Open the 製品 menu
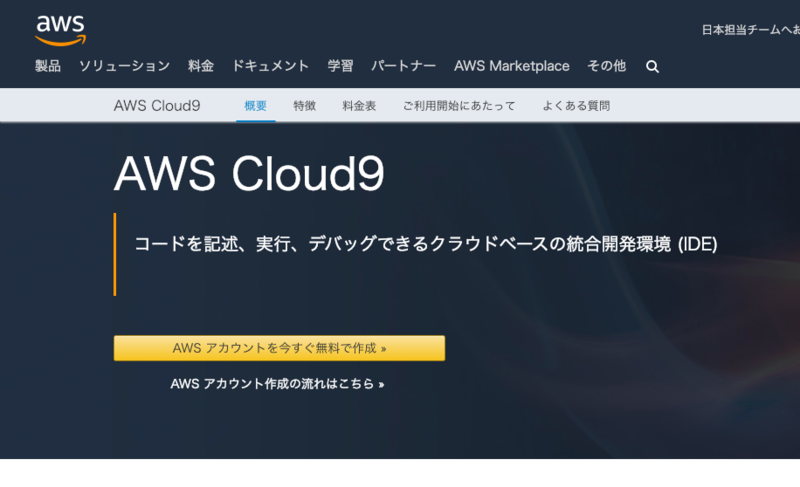800x487 pixels. pos(47,66)
